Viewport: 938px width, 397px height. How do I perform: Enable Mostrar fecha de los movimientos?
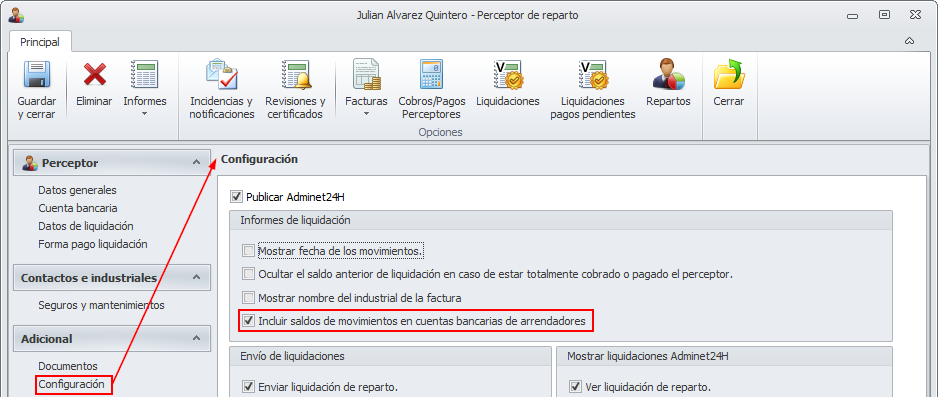click(x=248, y=251)
